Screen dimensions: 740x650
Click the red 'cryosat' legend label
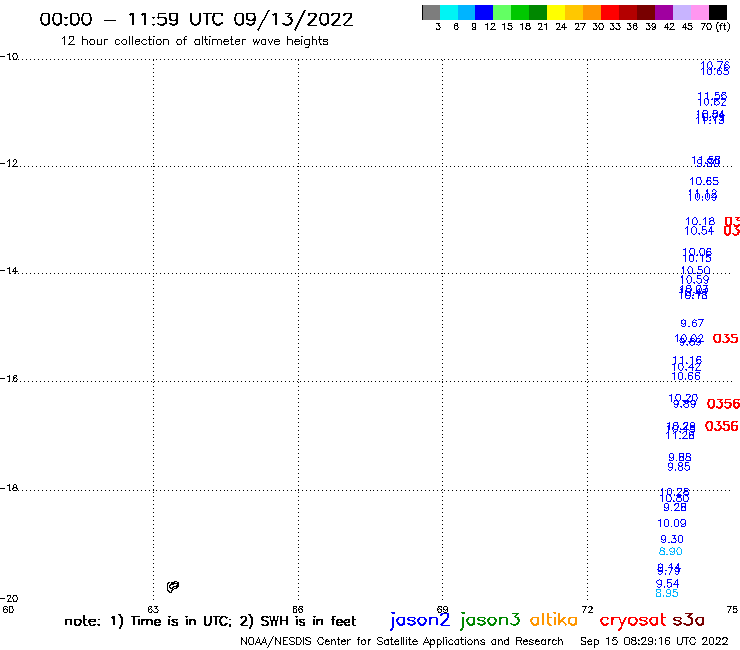633,620
